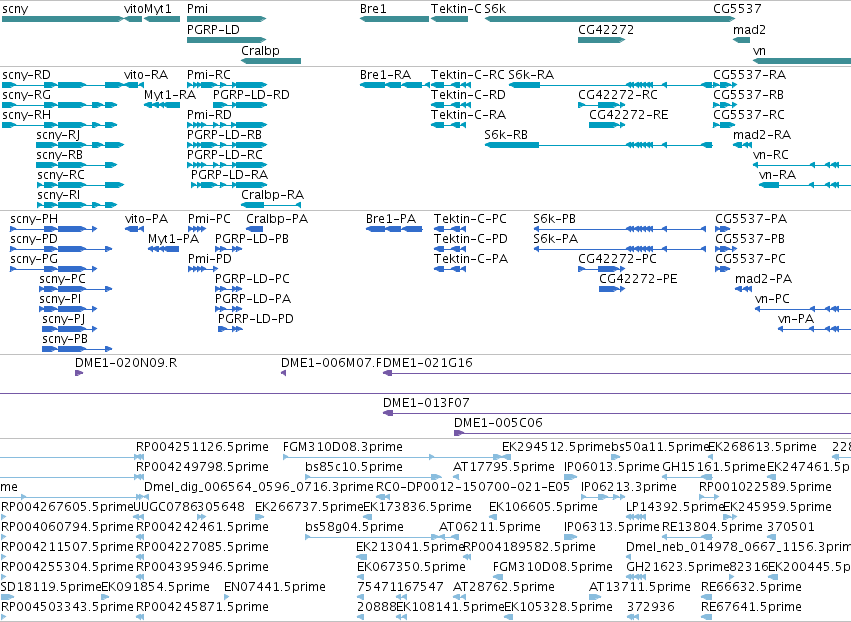
Task: Select transcript scny-RD
Action: pos(27,75)
